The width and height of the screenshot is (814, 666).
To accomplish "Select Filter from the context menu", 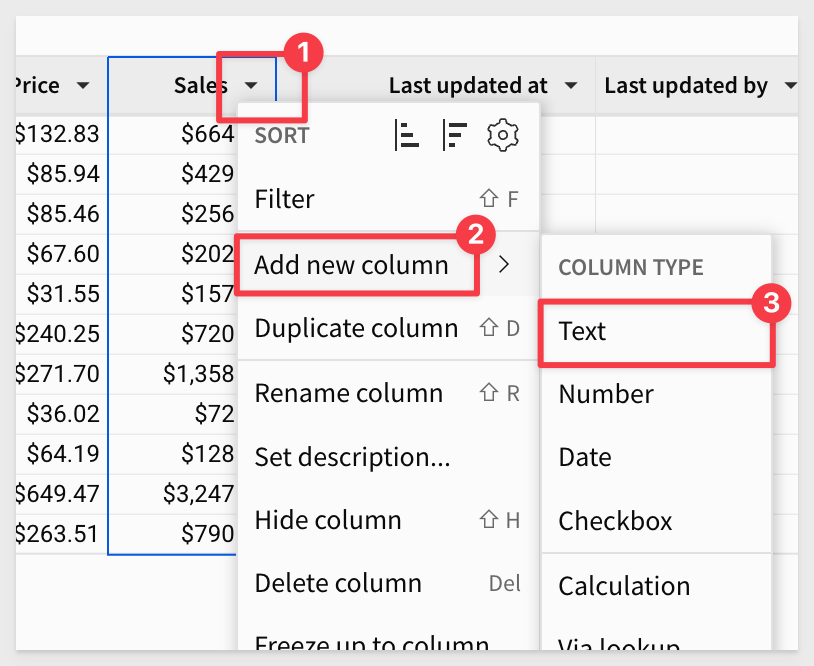I will coord(285,199).
